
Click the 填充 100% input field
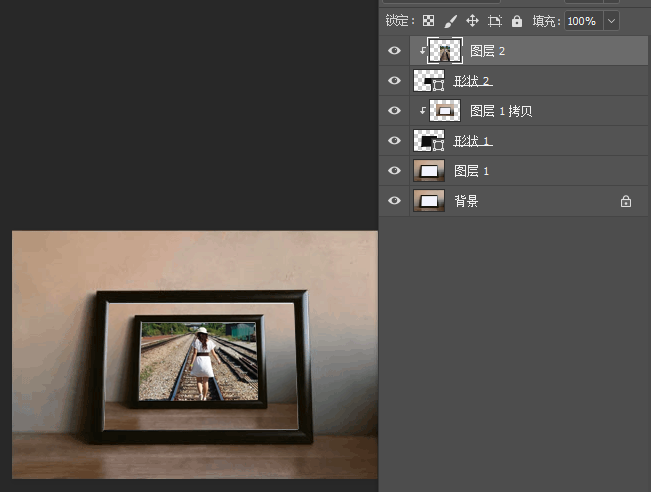tap(584, 21)
